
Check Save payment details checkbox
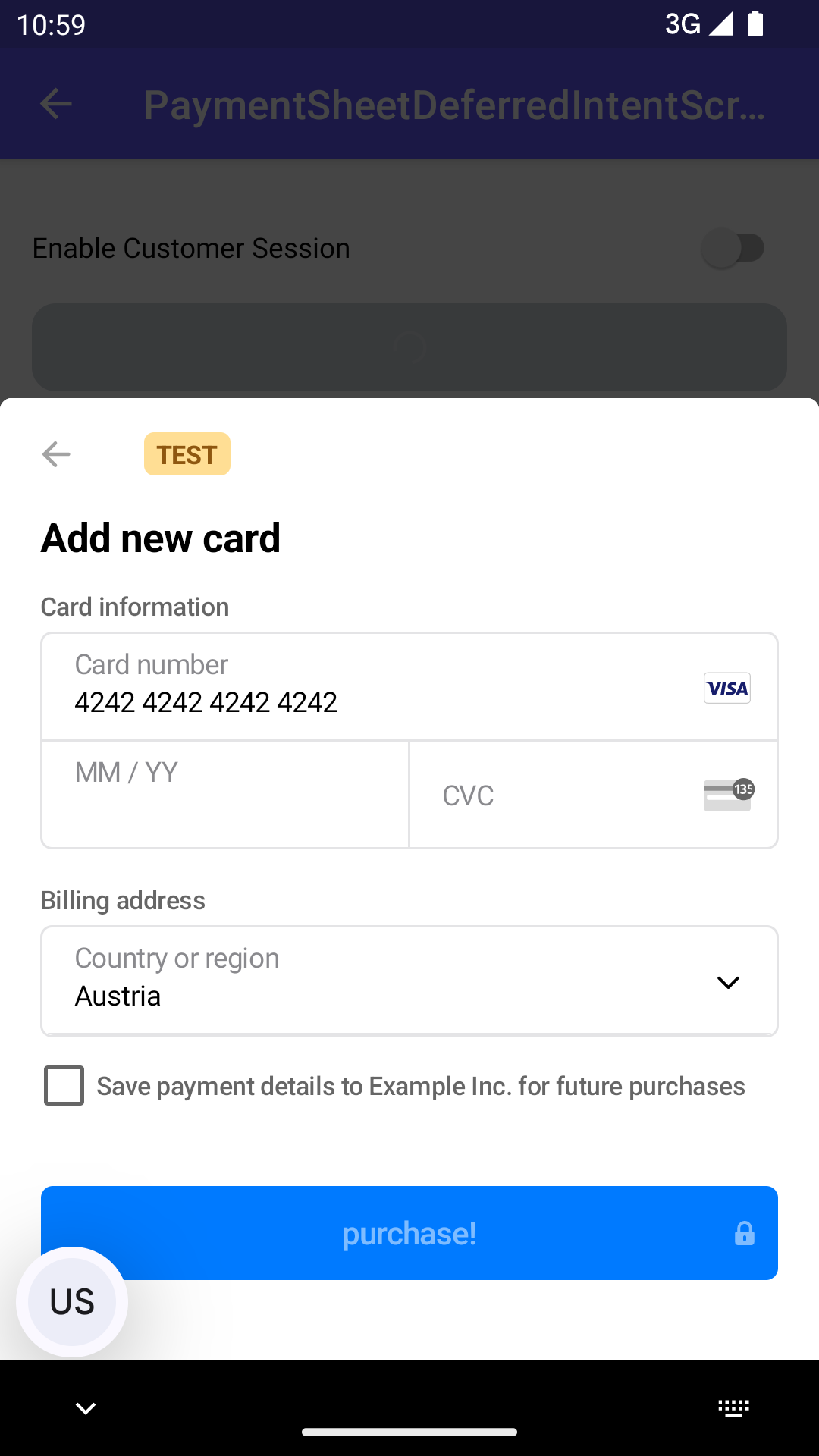[x=64, y=1086]
